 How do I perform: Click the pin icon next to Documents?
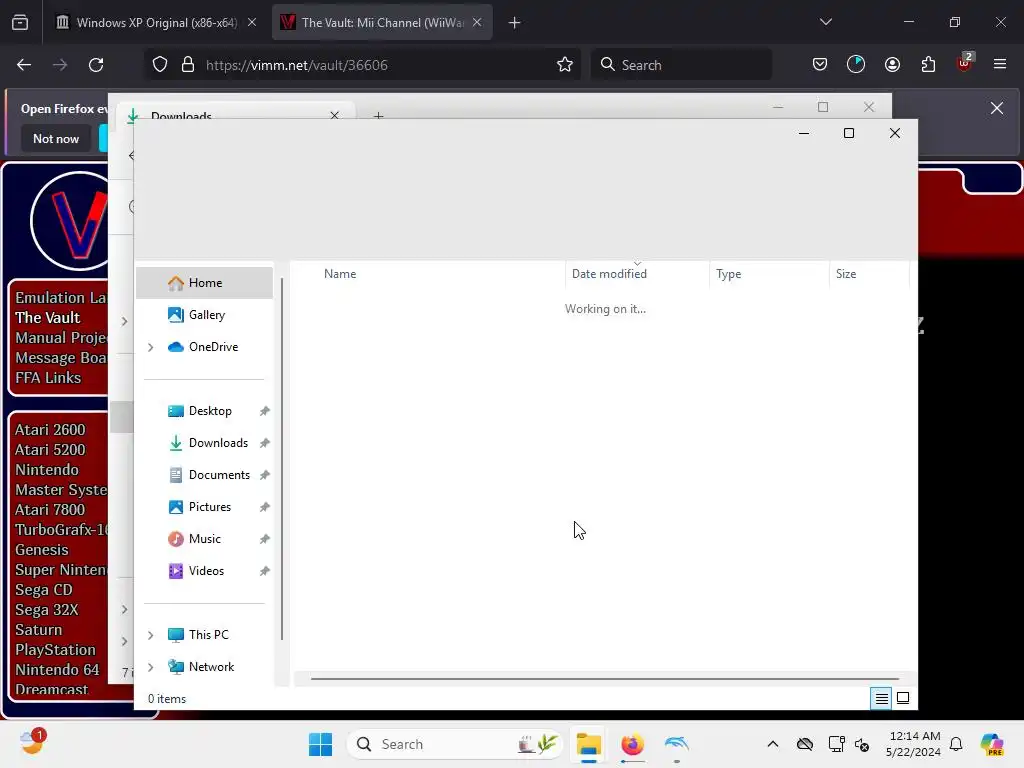point(264,475)
